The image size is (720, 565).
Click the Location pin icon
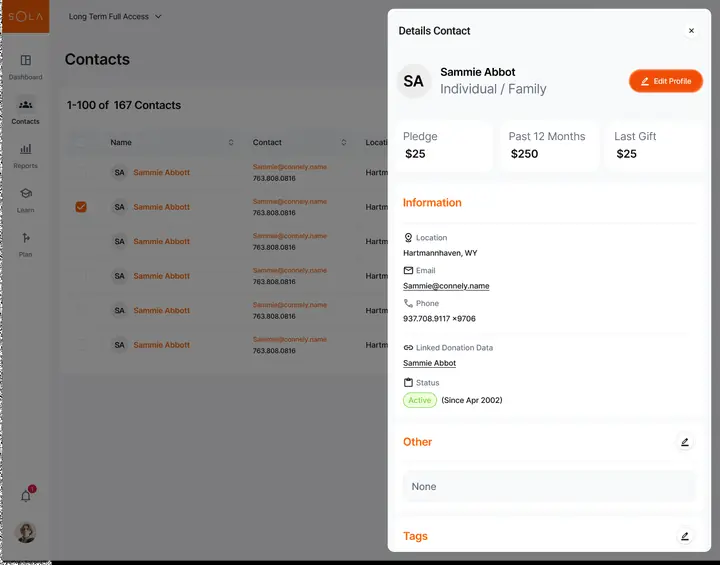tap(408, 237)
